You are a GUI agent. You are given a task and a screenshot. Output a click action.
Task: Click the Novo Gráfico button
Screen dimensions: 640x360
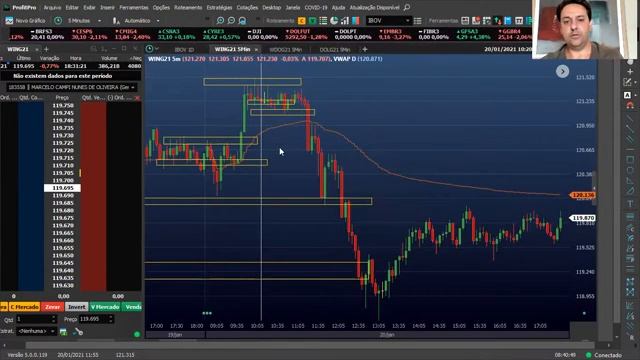tap(25, 20)
